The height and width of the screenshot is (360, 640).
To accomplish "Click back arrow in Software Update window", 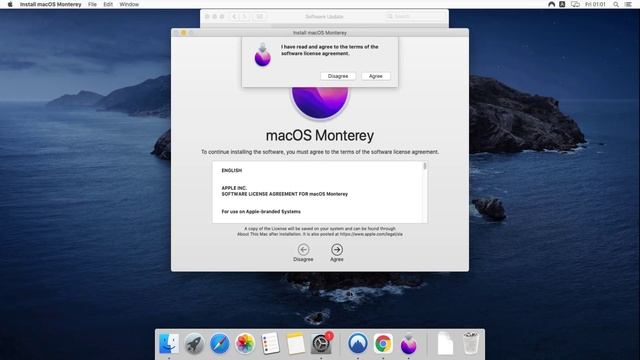I will pos(234,16).
